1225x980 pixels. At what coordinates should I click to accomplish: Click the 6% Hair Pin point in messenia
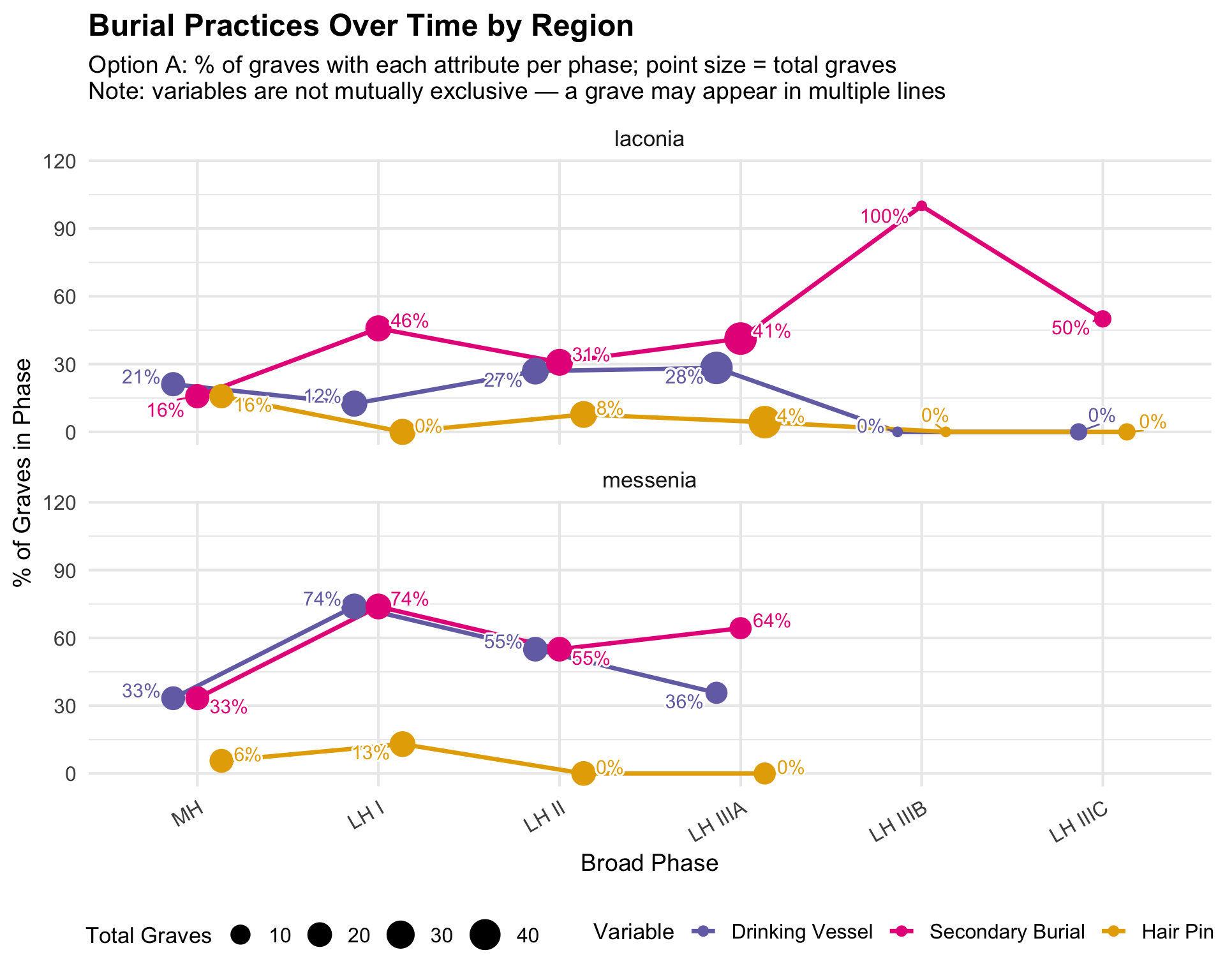coord(221,761)
